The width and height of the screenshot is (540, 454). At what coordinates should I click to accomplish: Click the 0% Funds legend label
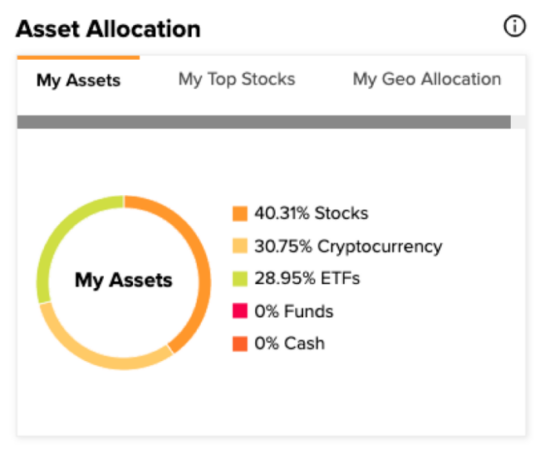(x=294, y=311)
